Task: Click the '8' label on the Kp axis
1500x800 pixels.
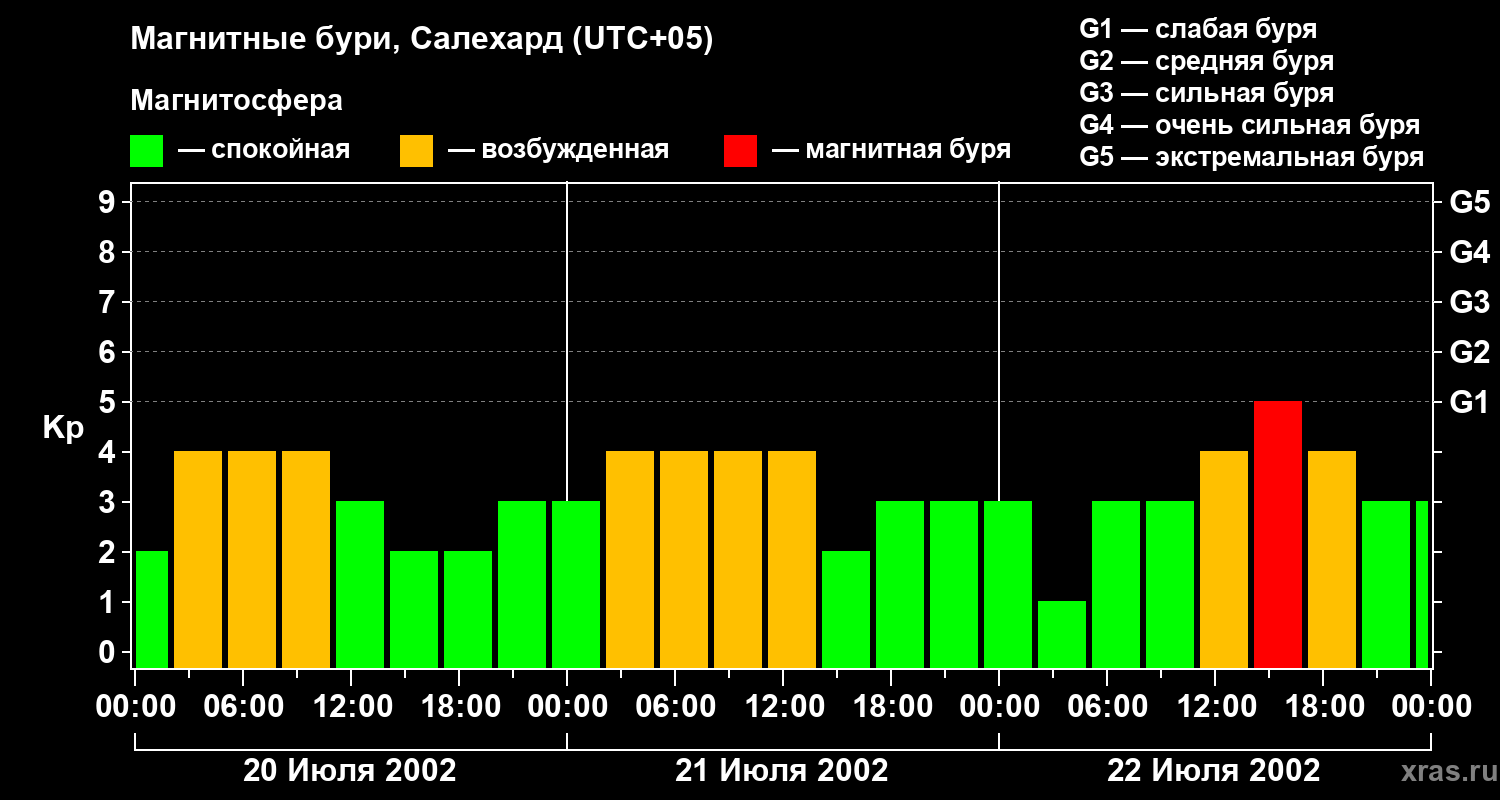Action: pos(109,252)
